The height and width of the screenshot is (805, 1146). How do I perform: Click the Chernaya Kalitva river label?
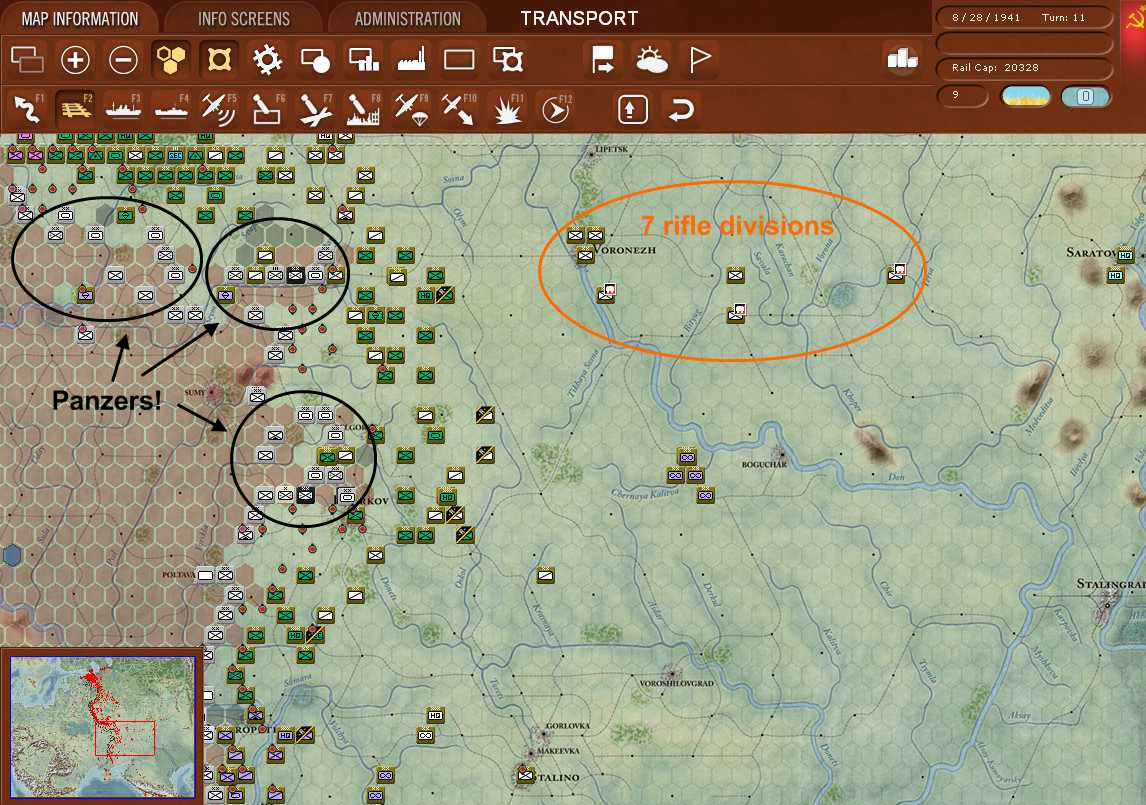[645, 494]
